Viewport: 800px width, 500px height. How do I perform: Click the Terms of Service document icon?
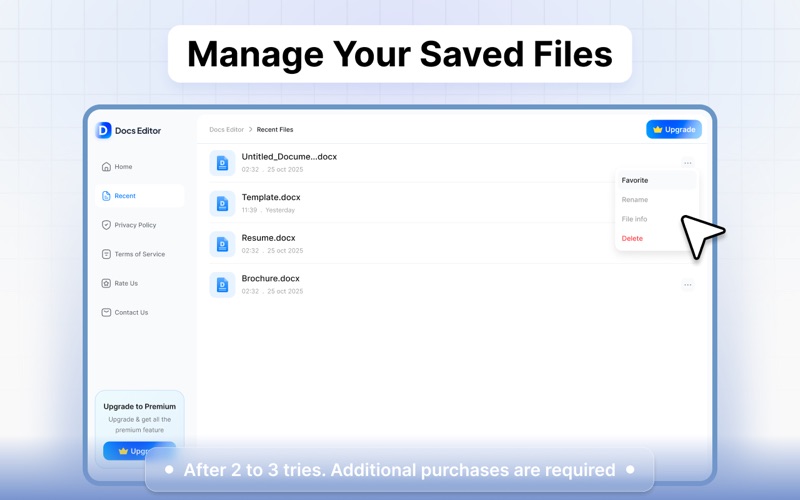pyautogui.click(x=106, y=254)
